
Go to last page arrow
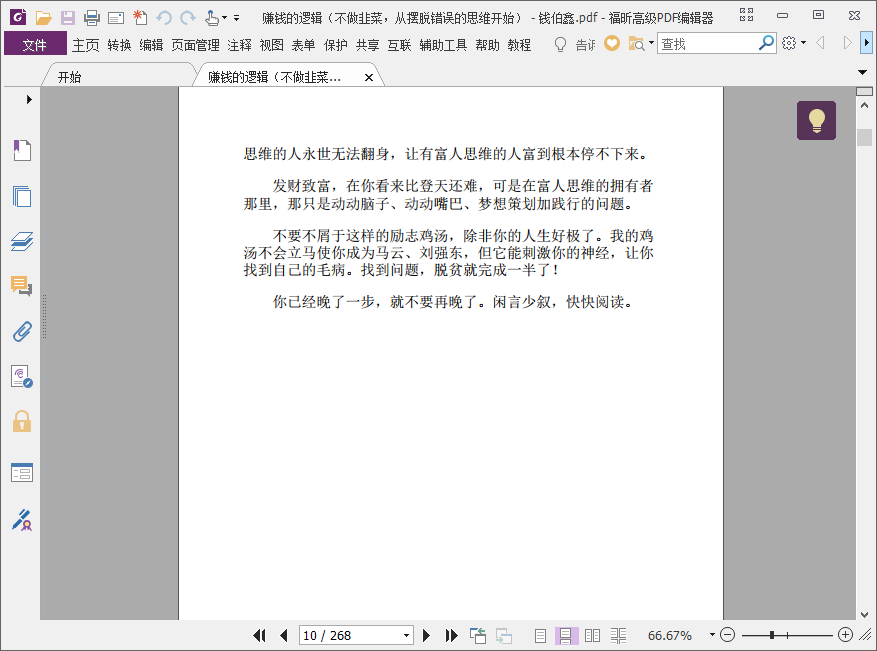pos(451,635)
